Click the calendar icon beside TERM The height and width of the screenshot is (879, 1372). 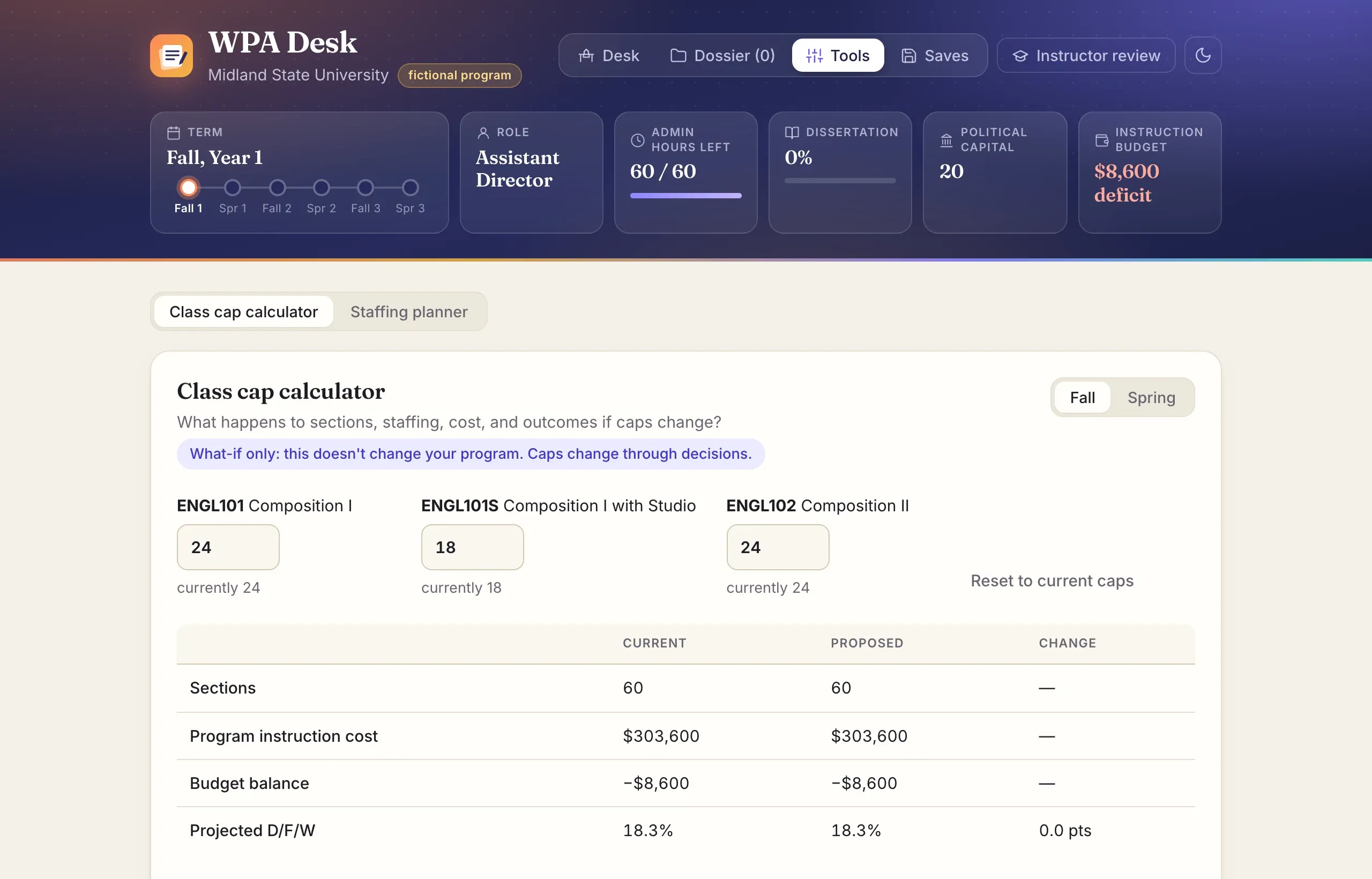point(174,132)
